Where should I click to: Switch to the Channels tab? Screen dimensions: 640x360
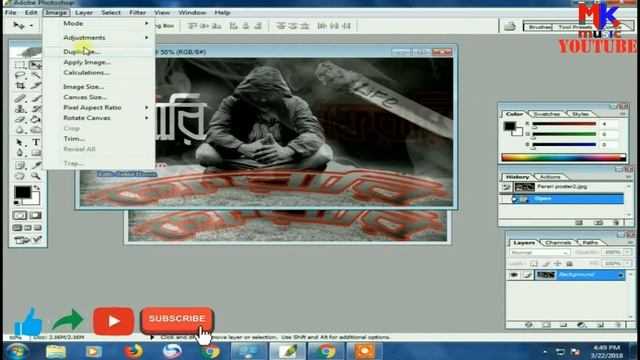pyautogui.click(x=558, y=242)
